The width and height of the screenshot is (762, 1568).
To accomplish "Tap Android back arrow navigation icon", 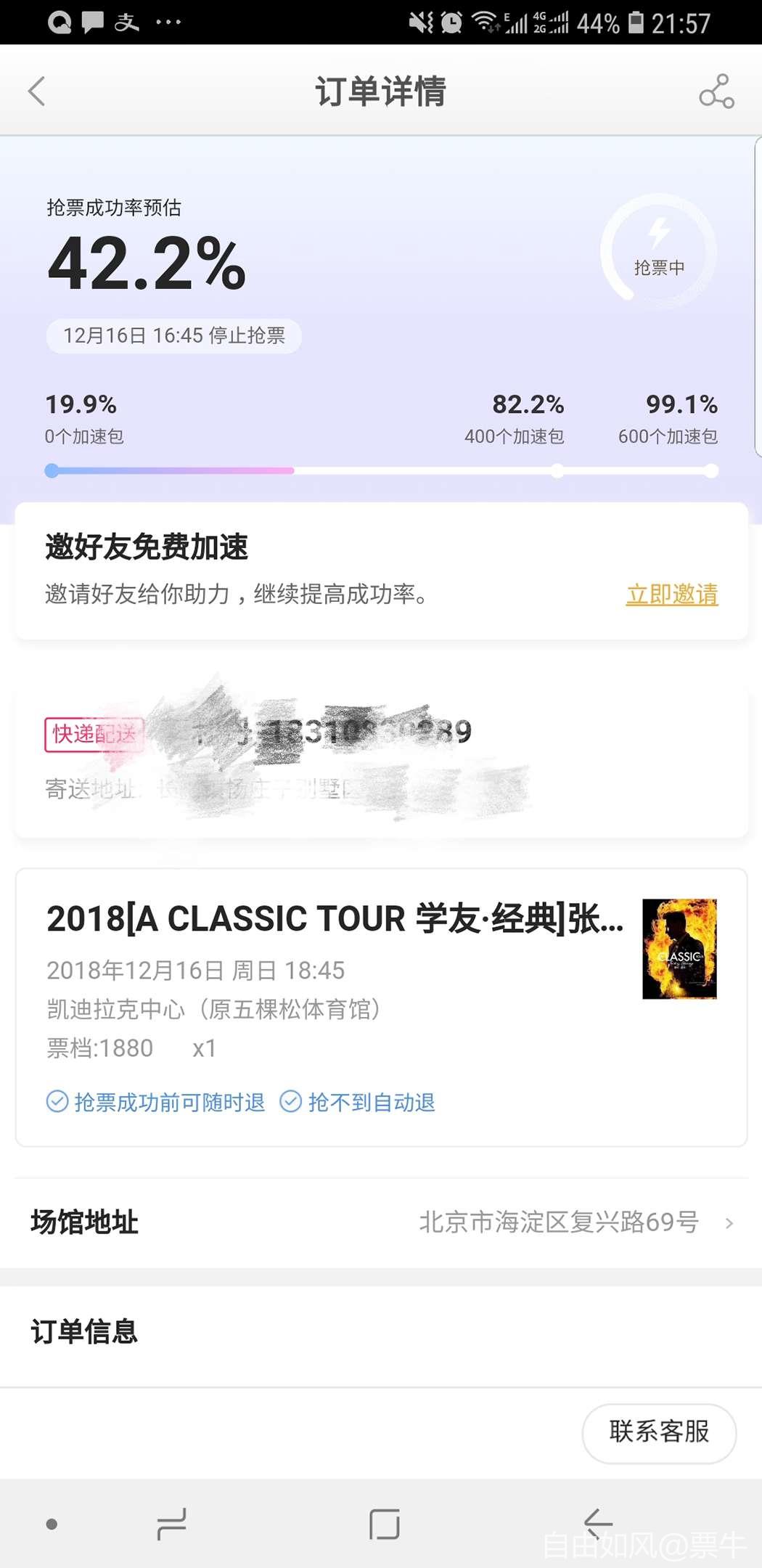I will click(598, 1524).
